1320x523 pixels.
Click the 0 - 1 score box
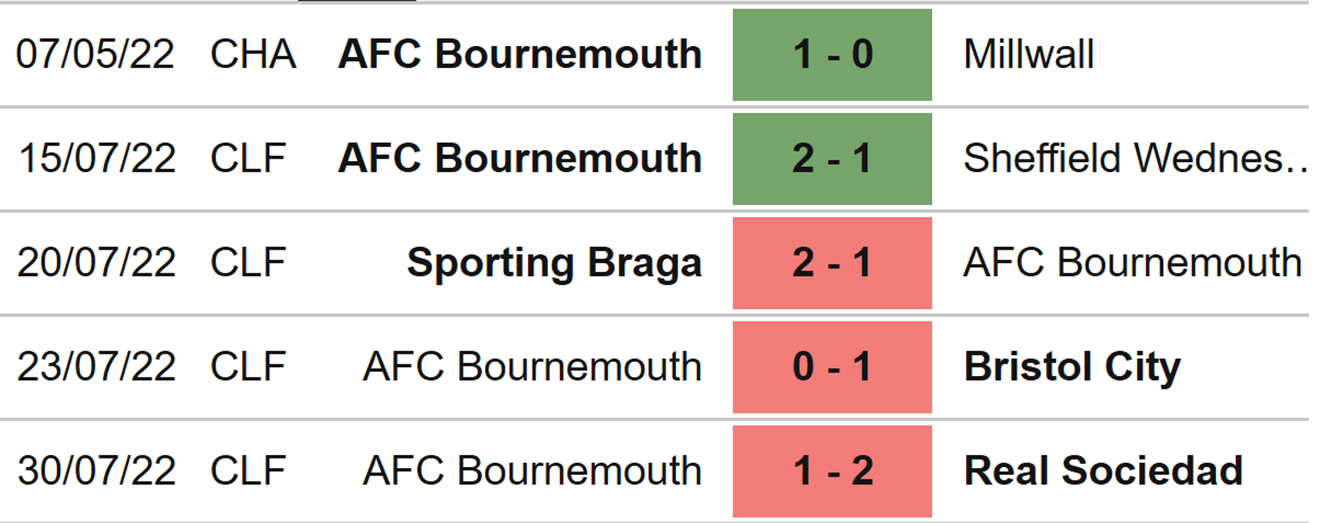[832, 367]
